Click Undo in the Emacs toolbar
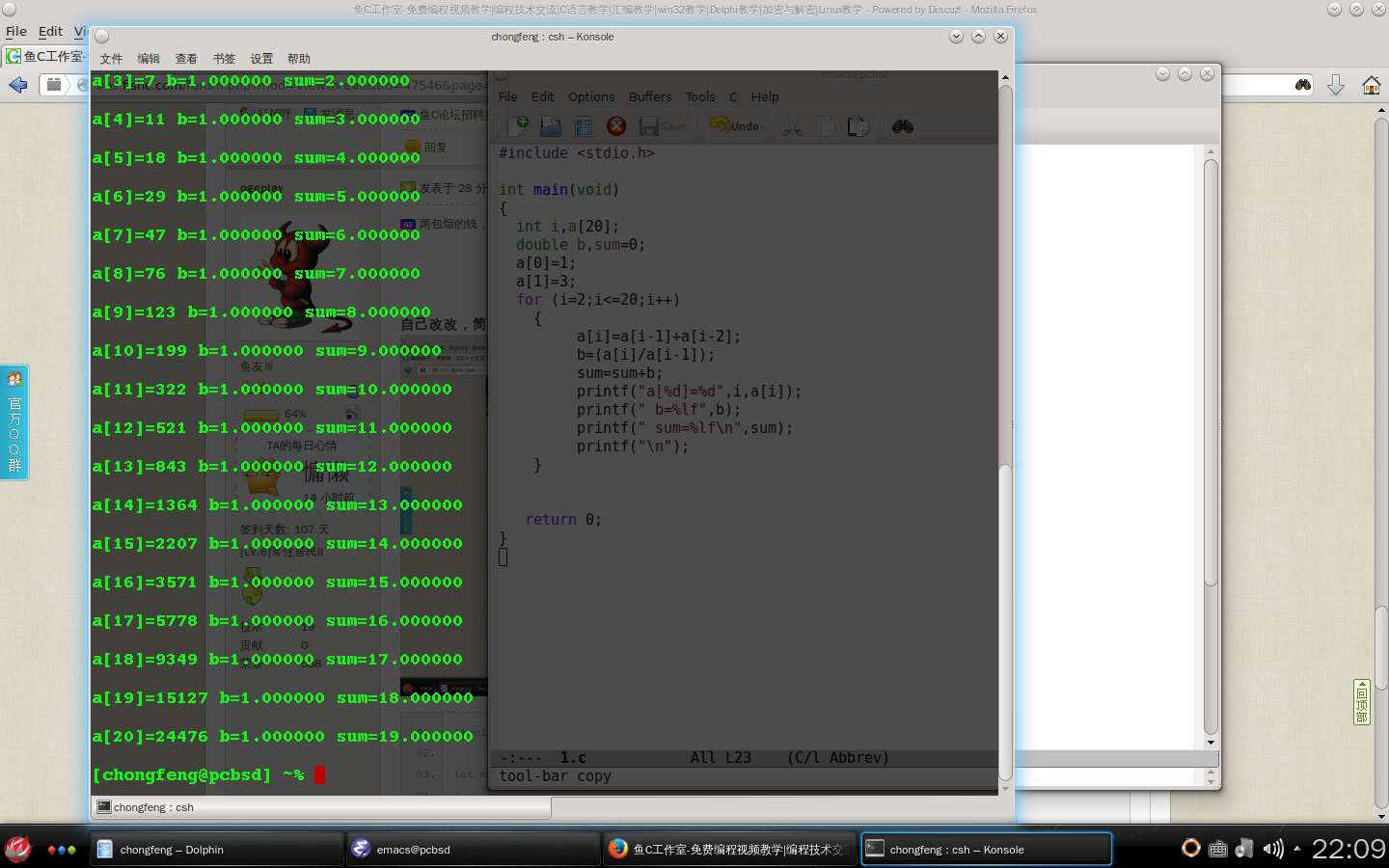This screenshot has height=868, width=1389. point(734,125)
